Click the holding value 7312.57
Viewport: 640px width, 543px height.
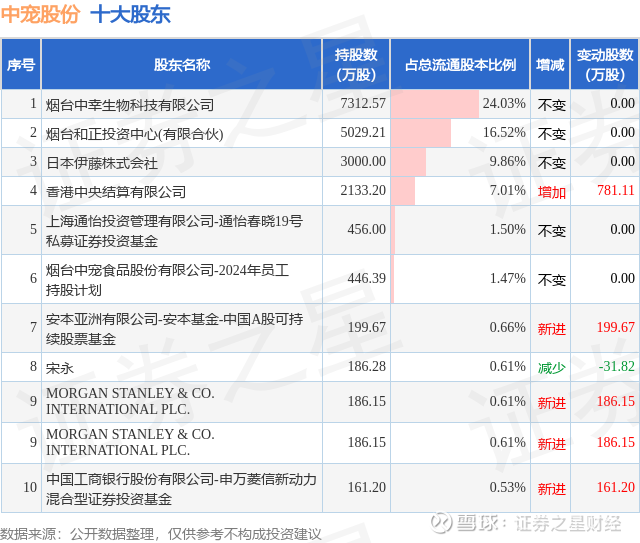[363, 103]
